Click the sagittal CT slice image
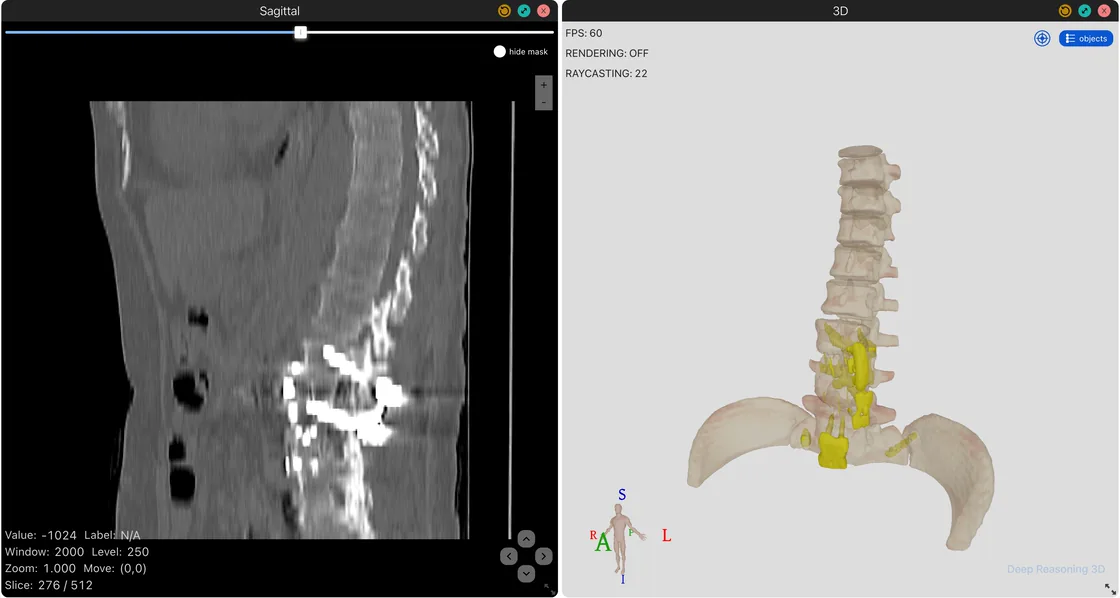 [281, 319]
